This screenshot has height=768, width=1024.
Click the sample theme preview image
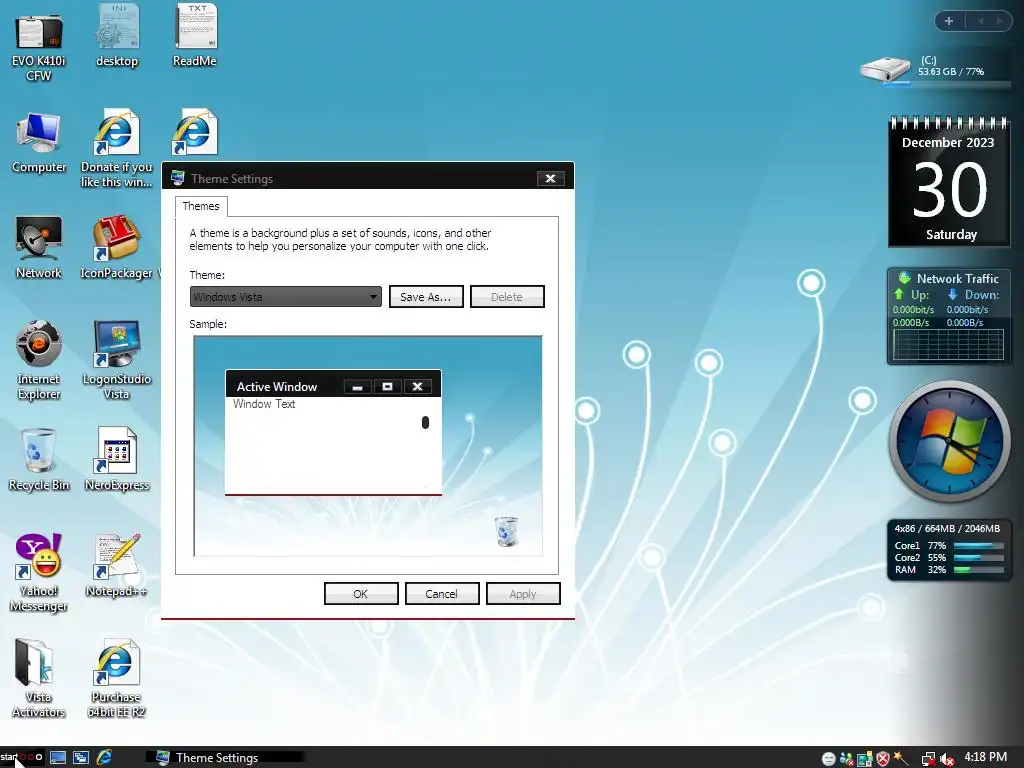click(368, 446)
